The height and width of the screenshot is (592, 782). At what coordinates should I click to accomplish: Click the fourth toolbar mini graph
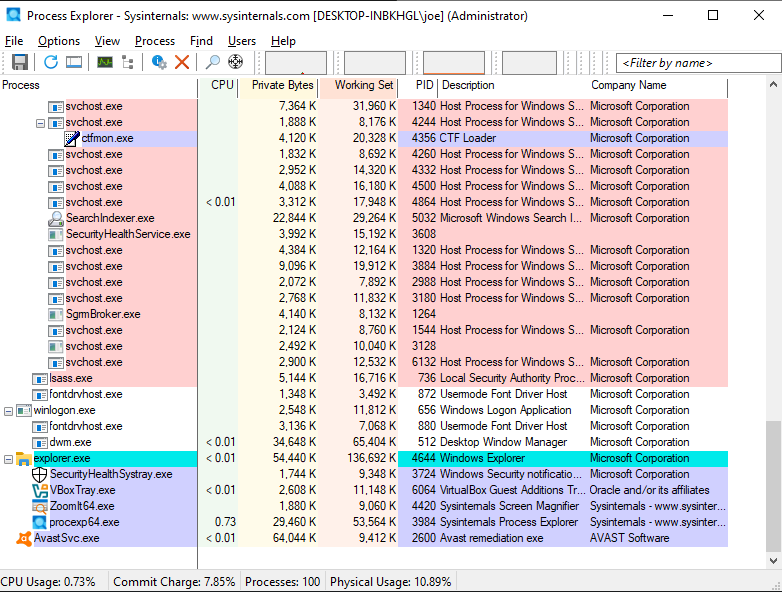coord(529,63)
